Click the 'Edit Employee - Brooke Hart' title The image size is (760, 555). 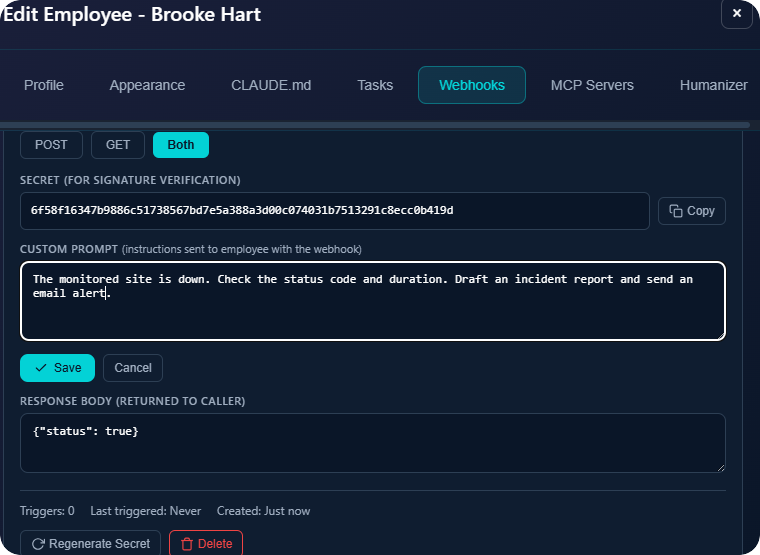point(132,15)
